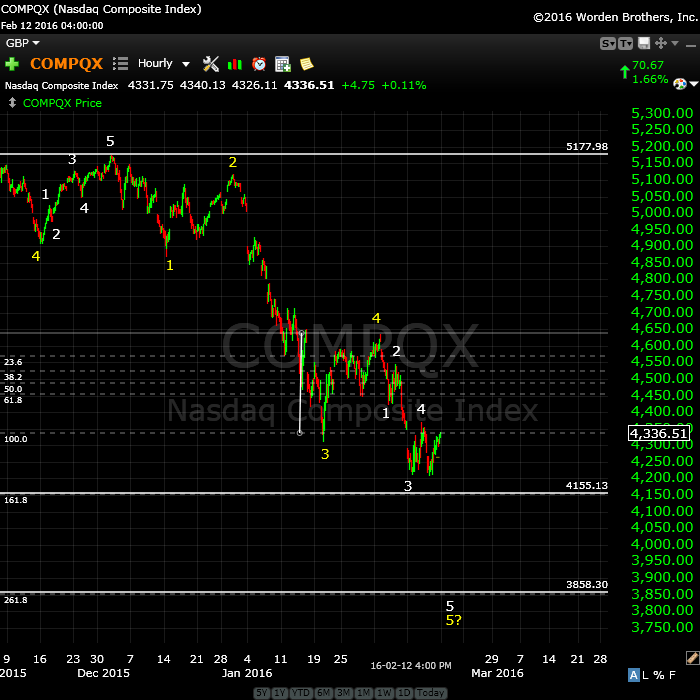Select the 1D range button
The width and height of the screenshot is (700, 700).
pyautogui.click(x=404, y=692)
